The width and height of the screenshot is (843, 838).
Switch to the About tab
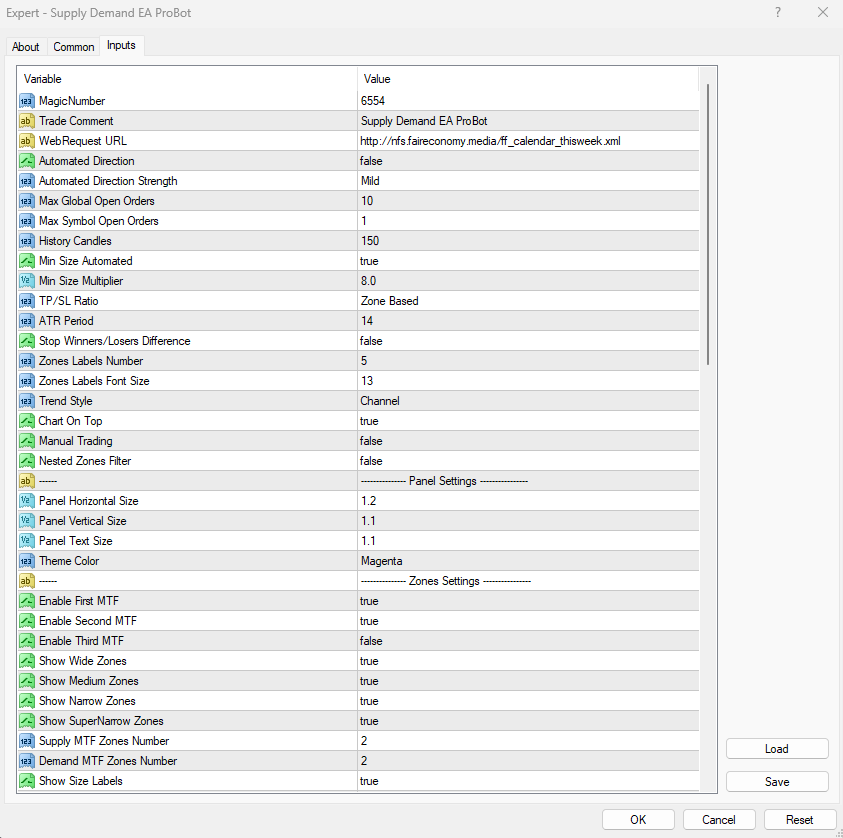(26, 47)
